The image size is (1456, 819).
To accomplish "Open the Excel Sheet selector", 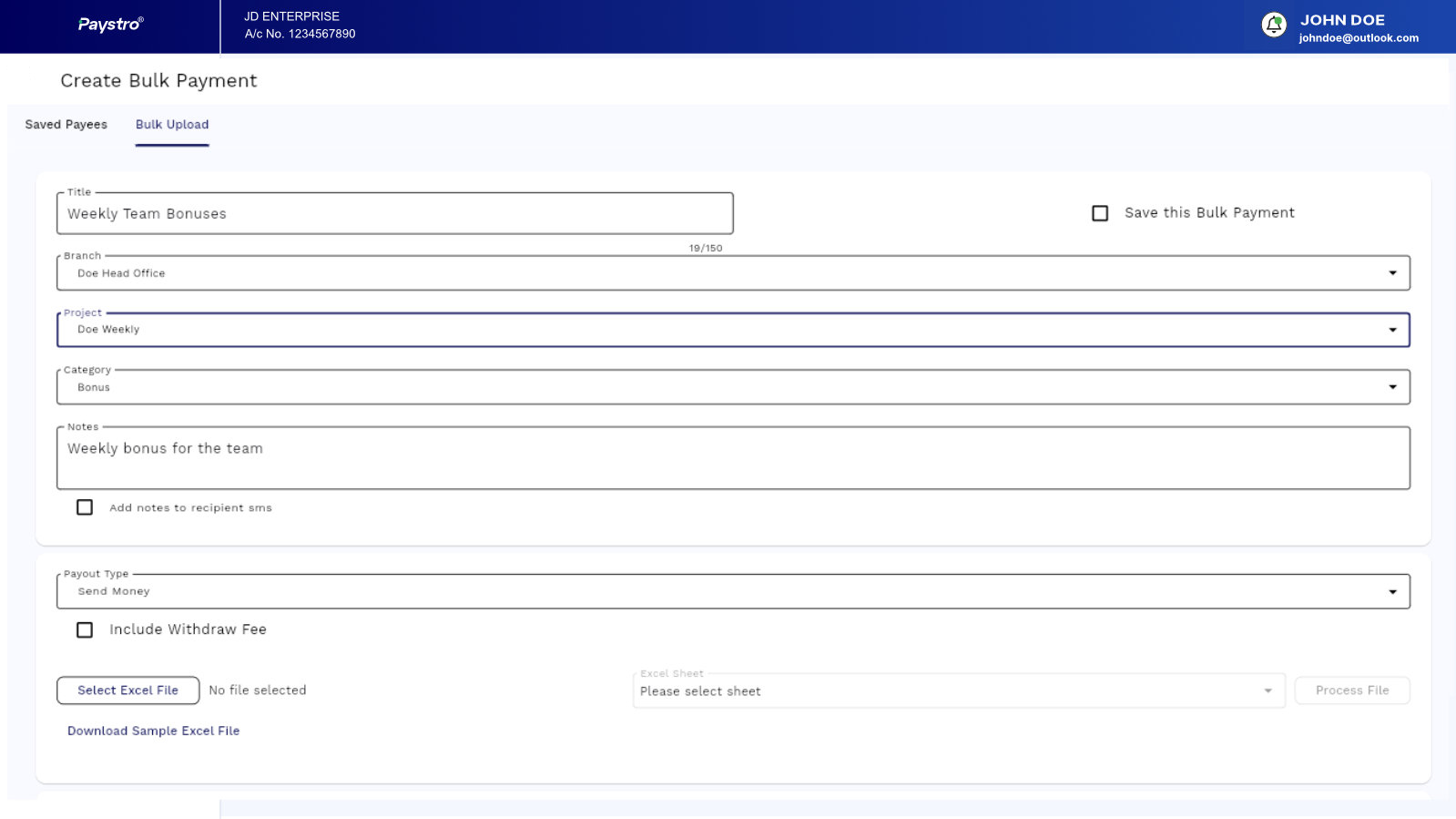I will click(x=957, y=691).
